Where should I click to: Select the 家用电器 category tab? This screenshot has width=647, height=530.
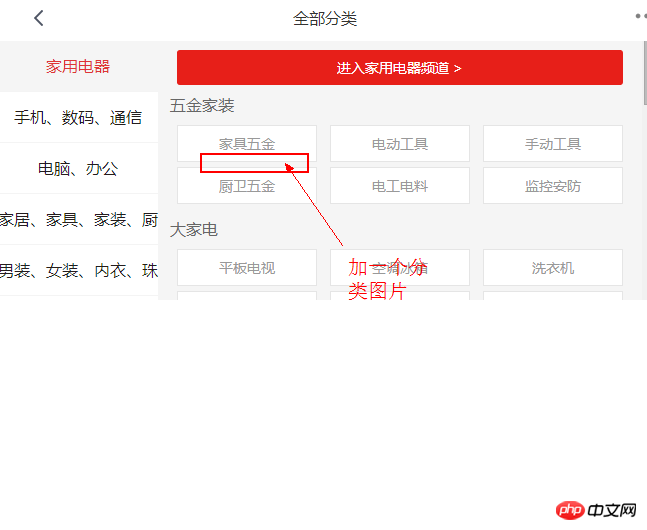[78, 66]
